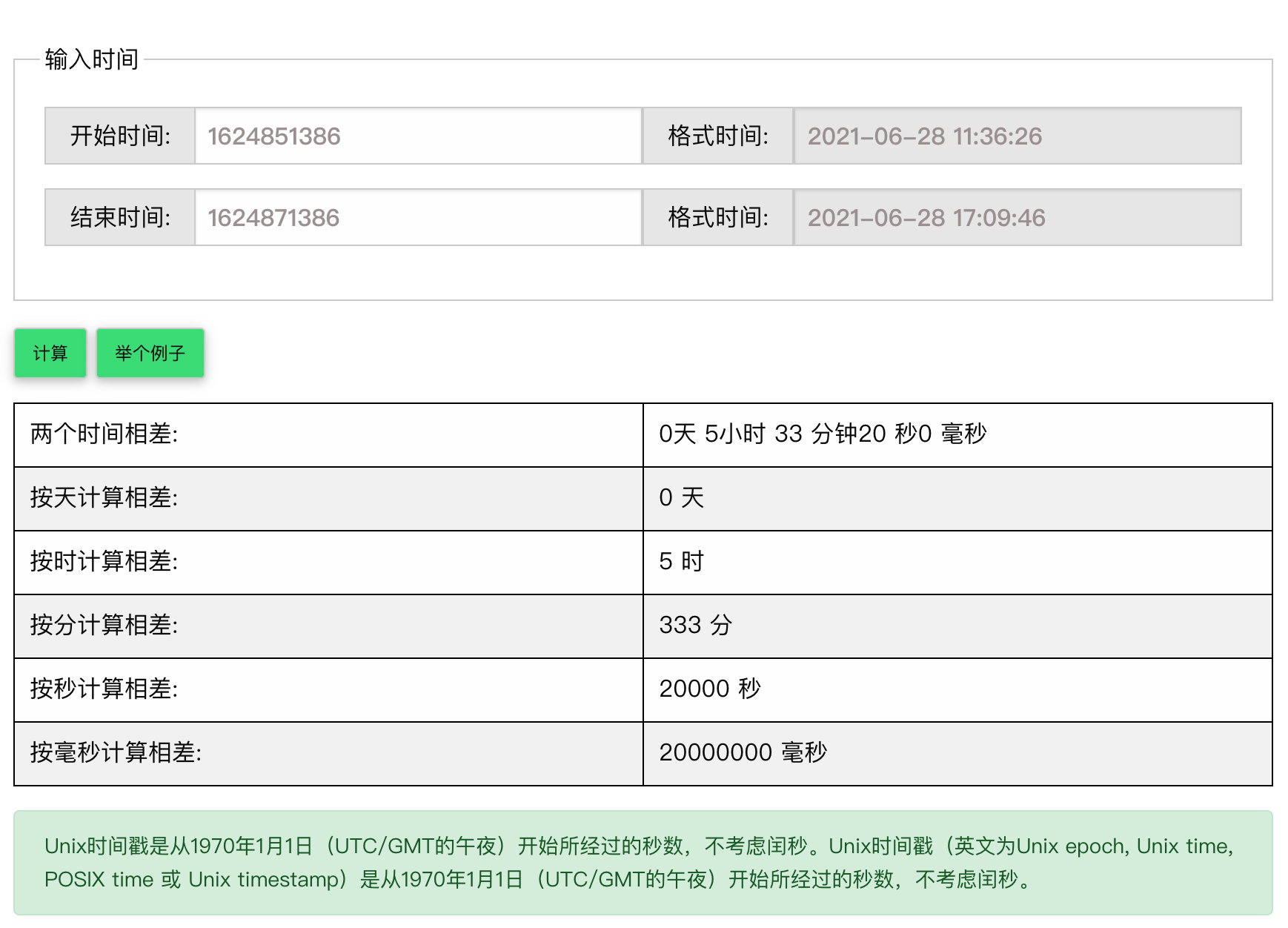The width and height of the screenshot is (1288, 928).
Task: Click the 333 分 result cell
Action: 957,626
